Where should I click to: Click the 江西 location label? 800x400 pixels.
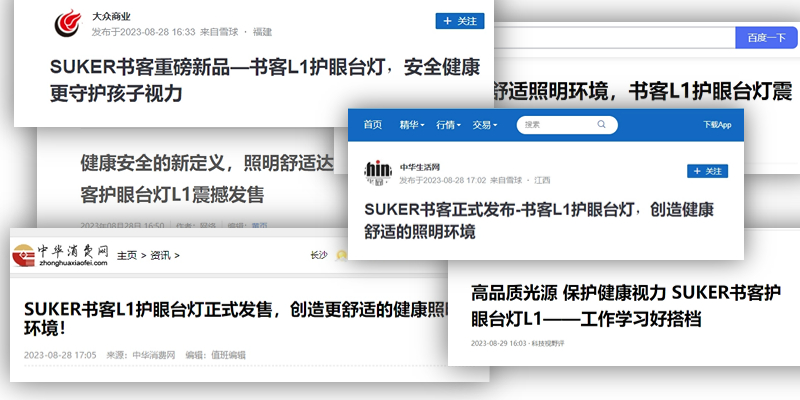[542, 180]
